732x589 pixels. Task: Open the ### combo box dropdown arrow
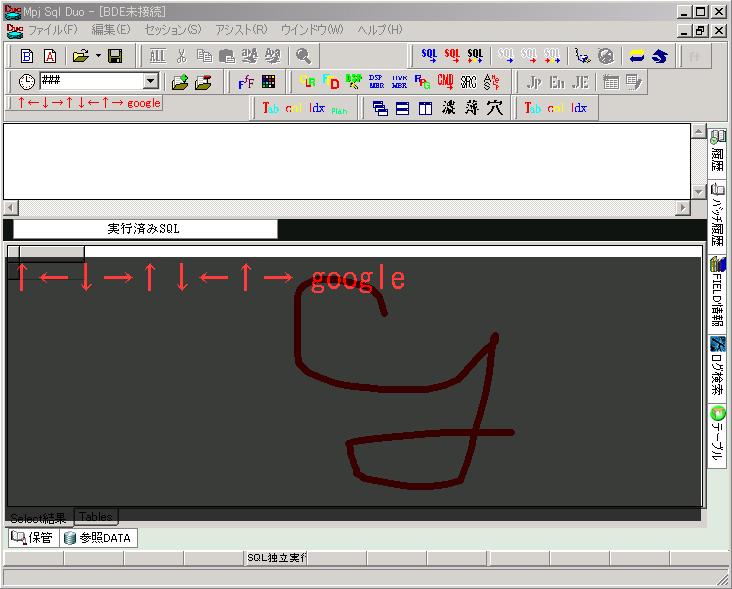[150, 81]
